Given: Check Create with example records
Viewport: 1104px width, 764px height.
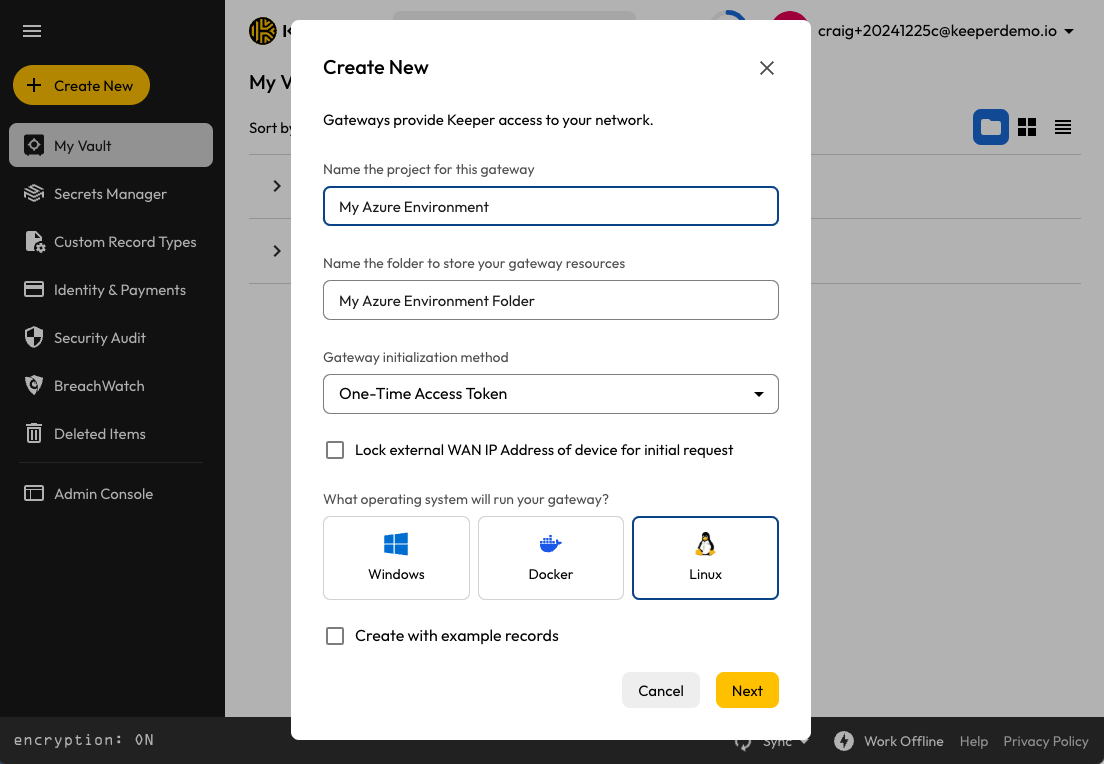Looking at the screenshot, I should coord(335,636).
